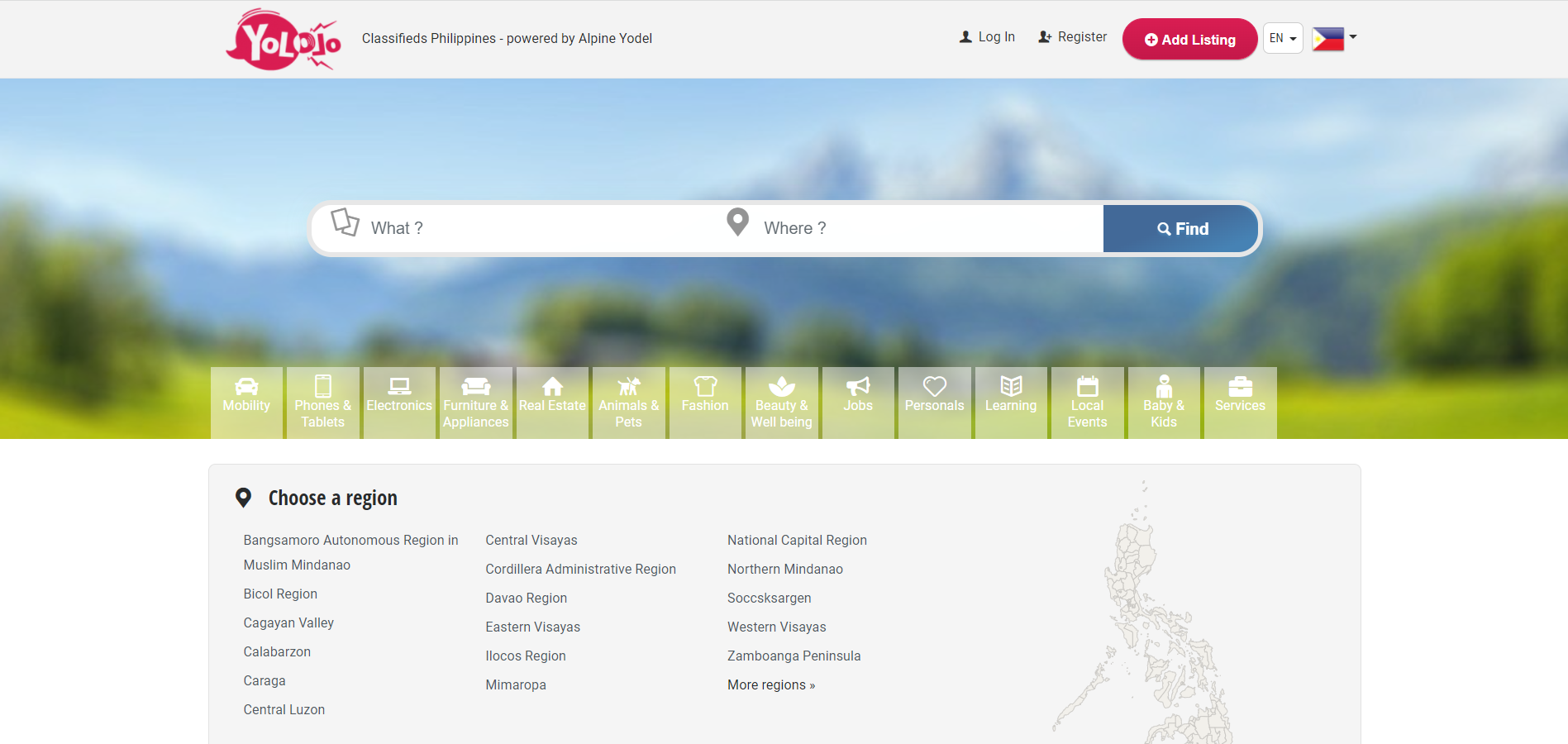Go to the Register page

click(1072, 37)
